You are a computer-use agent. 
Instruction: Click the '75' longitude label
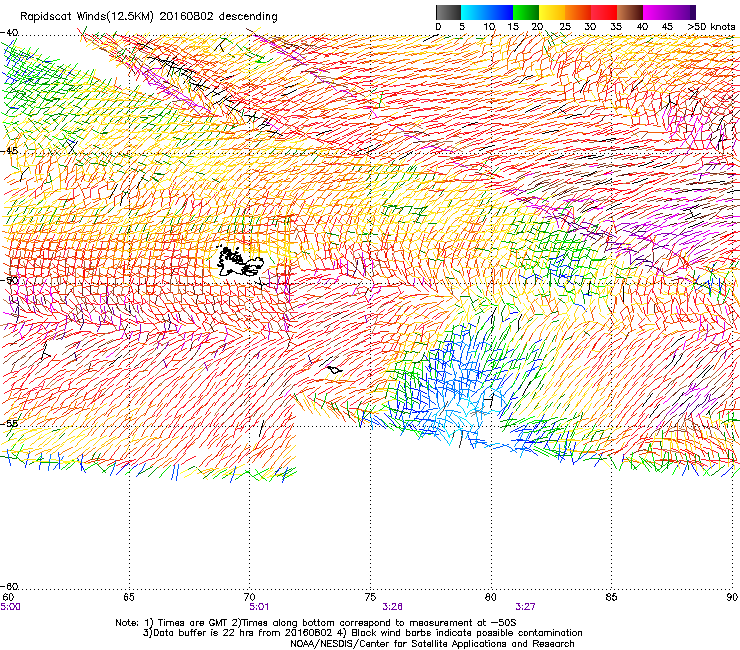tap(370, 597)
